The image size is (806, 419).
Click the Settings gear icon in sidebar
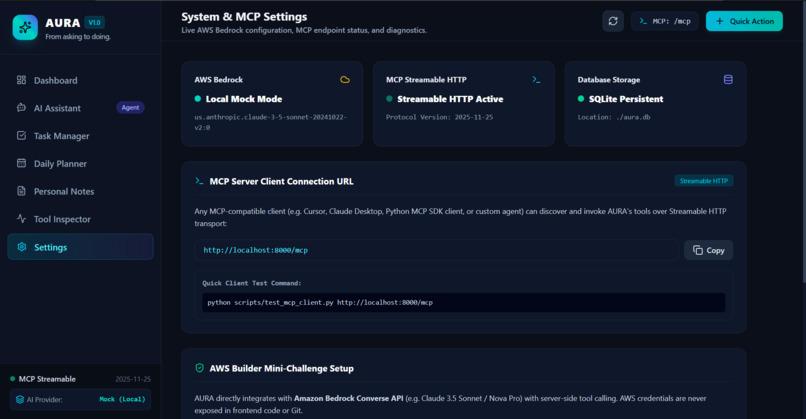(22, 247)
